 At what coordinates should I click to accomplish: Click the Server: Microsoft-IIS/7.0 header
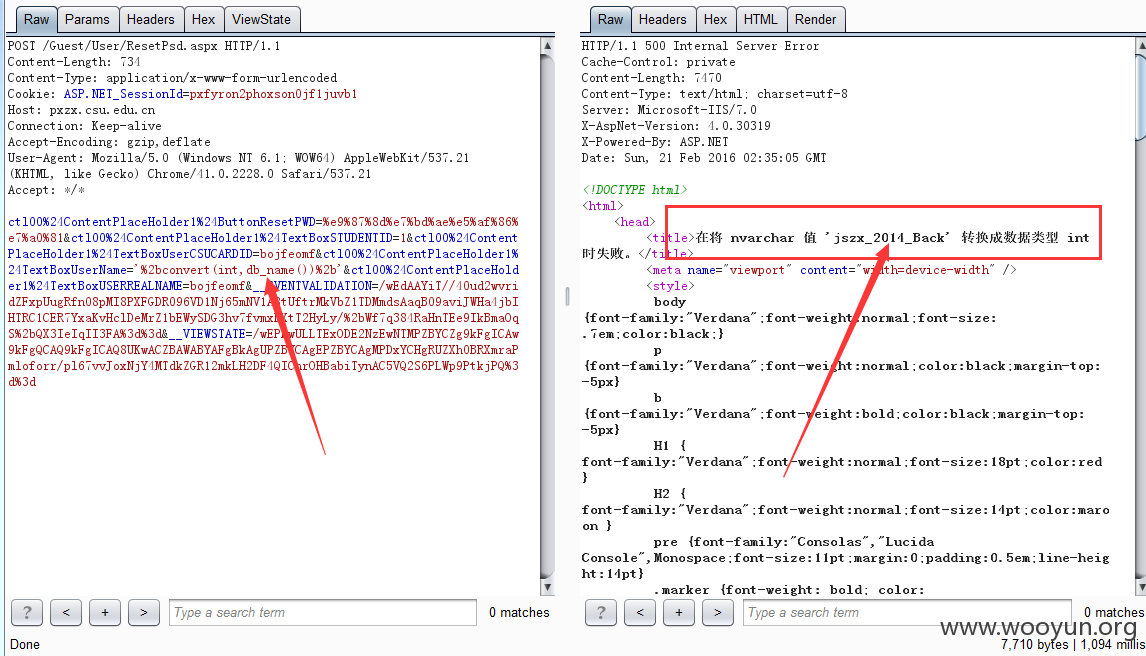click(x=669, y=110)
